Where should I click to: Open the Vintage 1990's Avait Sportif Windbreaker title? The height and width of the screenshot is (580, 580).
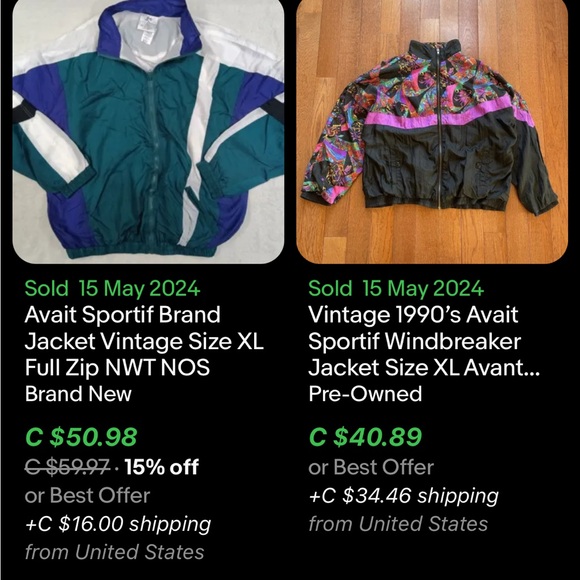pos(424,341)
